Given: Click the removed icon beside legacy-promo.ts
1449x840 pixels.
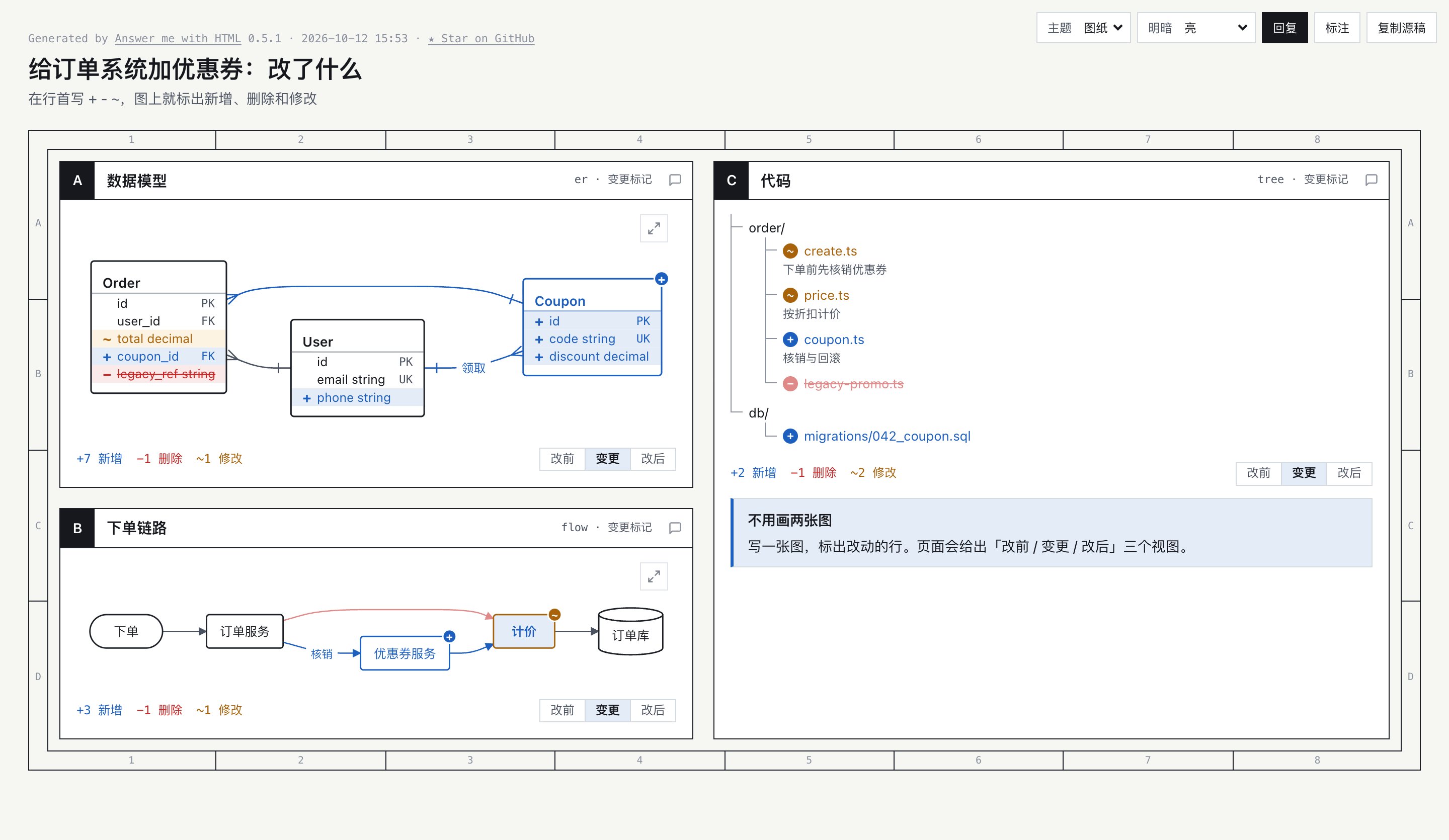Looking at the screenshot, I should [x=790, y=383].
